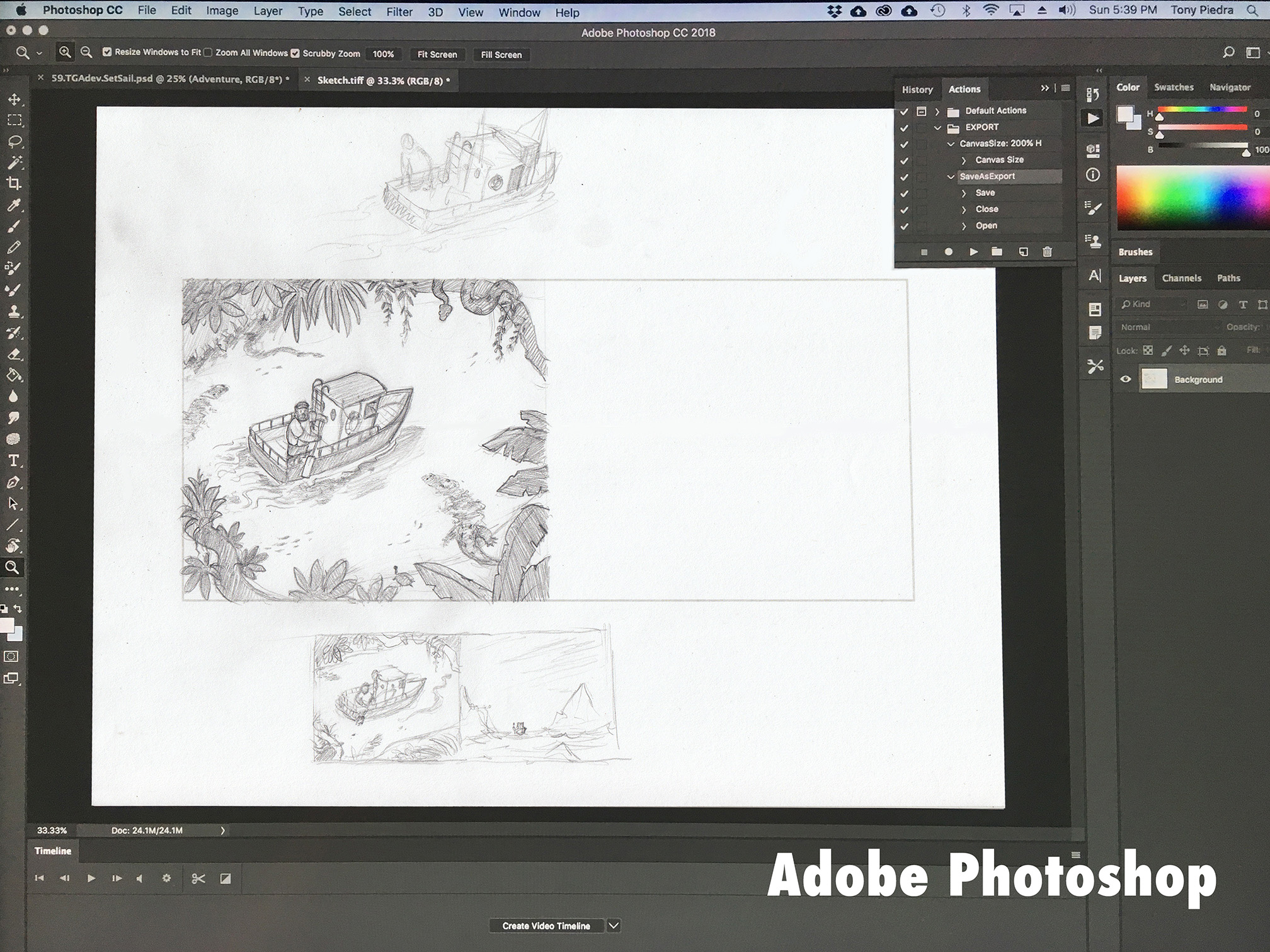The width and height of the screenshot is (1270, 952).
Task: Open Create Video Timeline dropdown arrow
Action: (614, 926)
